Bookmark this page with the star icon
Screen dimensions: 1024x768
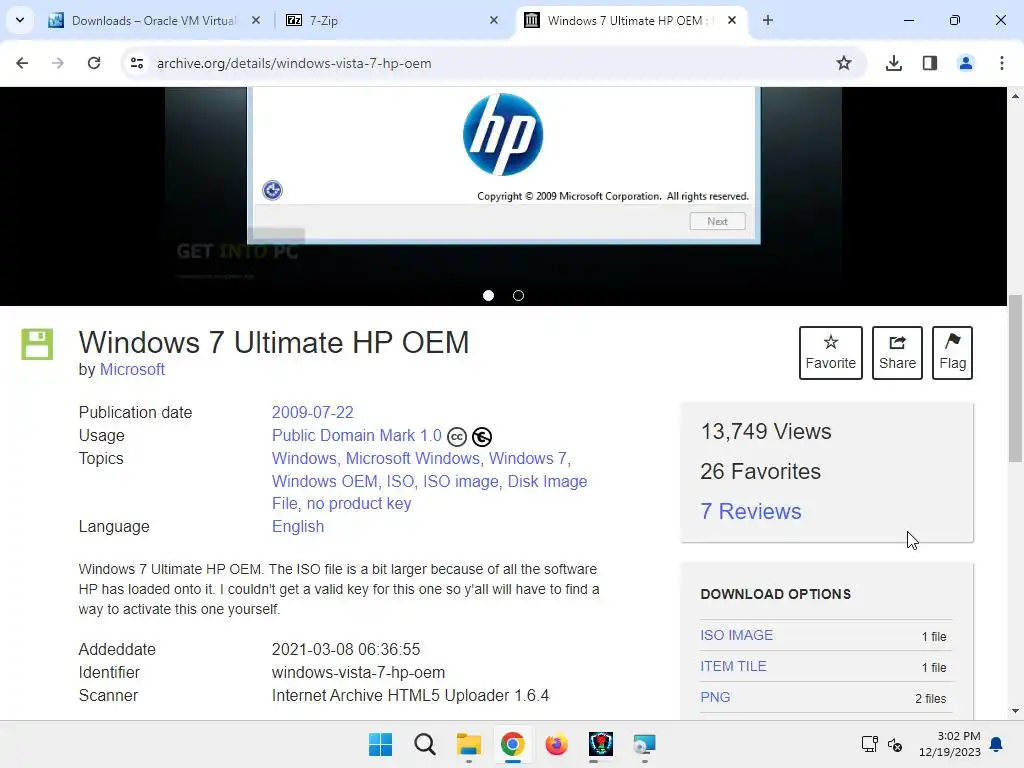tap(844, 63)
